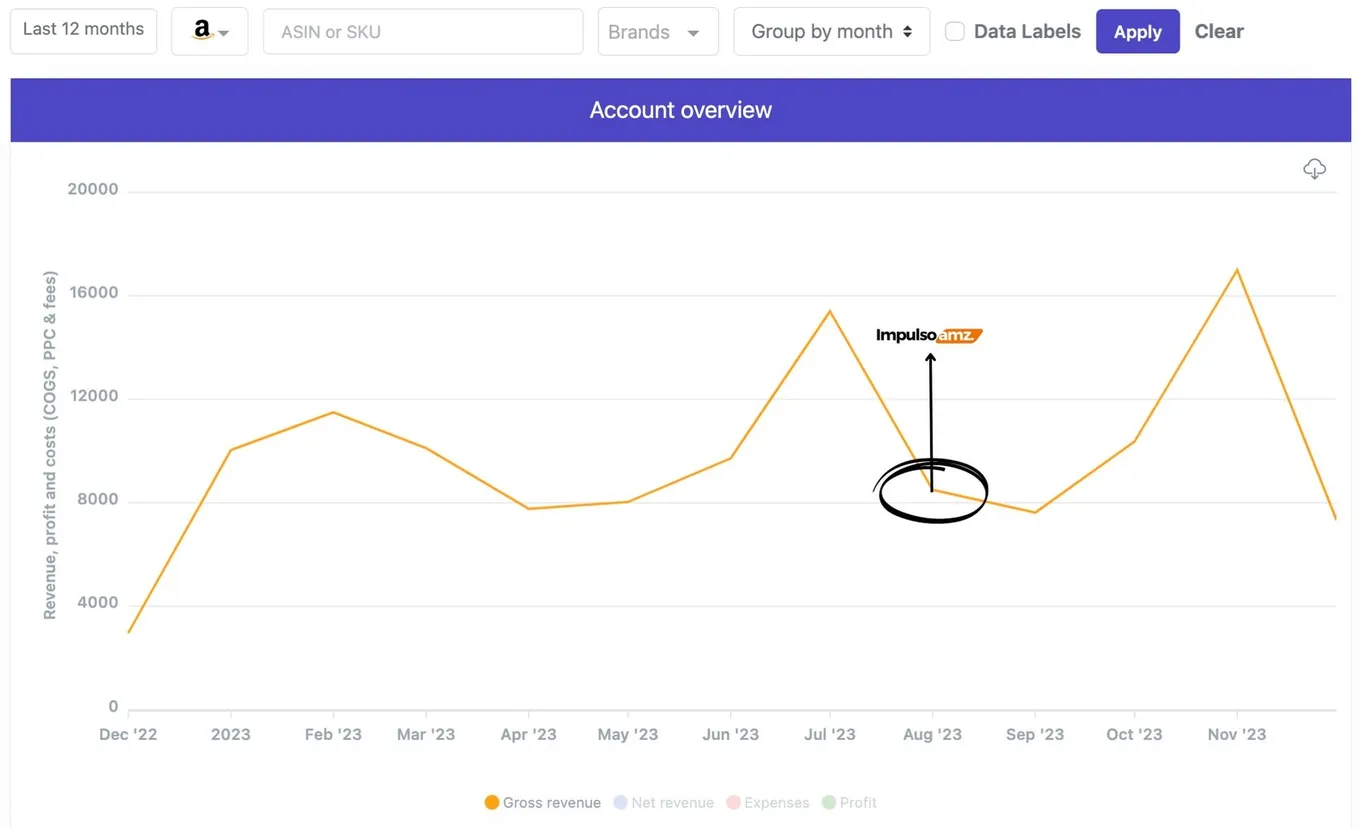Open the Group by month selector
The image size is (1360, 831).
(x=832, y=31)
